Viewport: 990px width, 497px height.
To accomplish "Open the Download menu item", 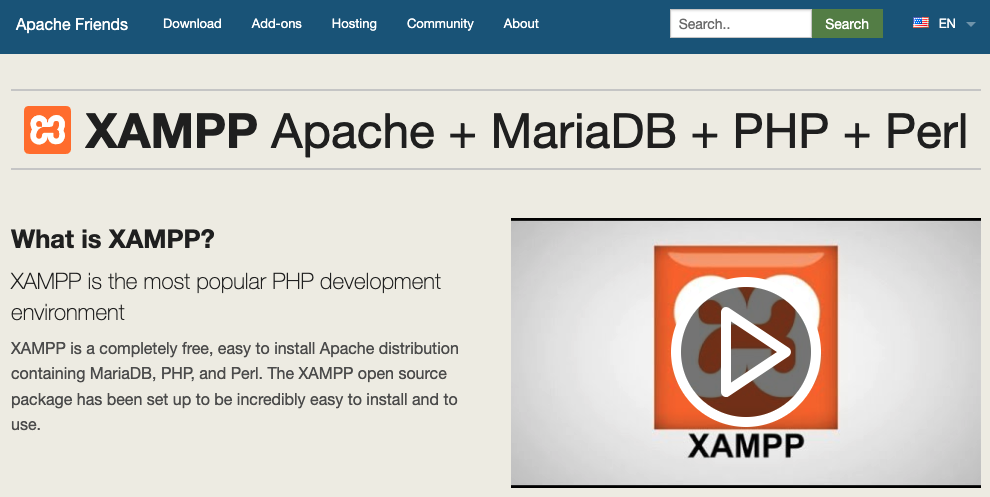I will click(192, 24).
